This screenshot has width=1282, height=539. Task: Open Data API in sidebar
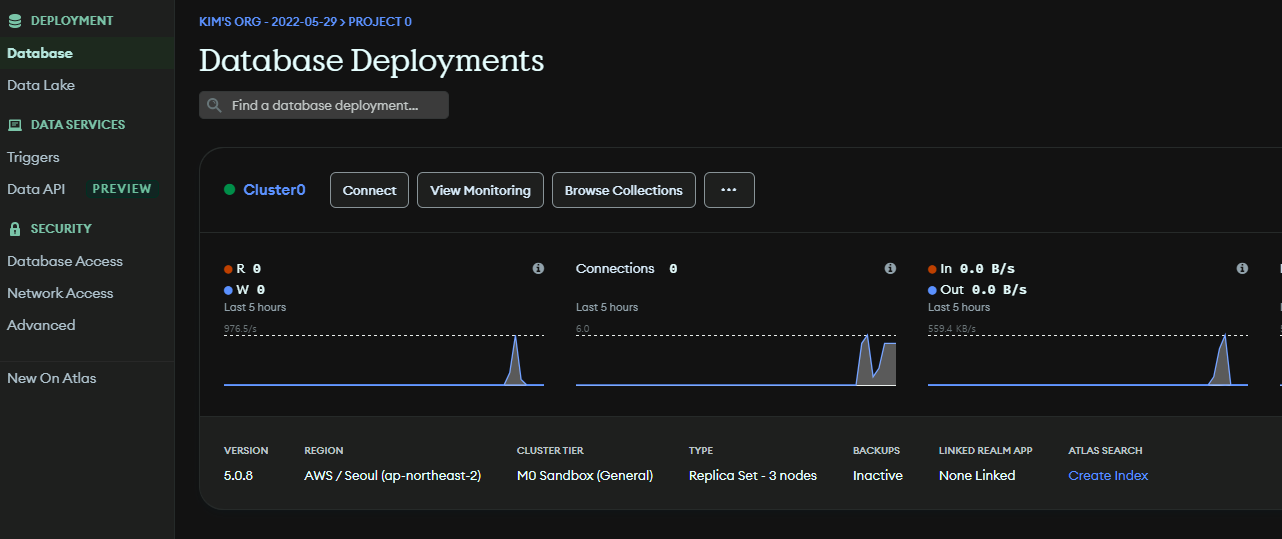click(x=36, y=189)
